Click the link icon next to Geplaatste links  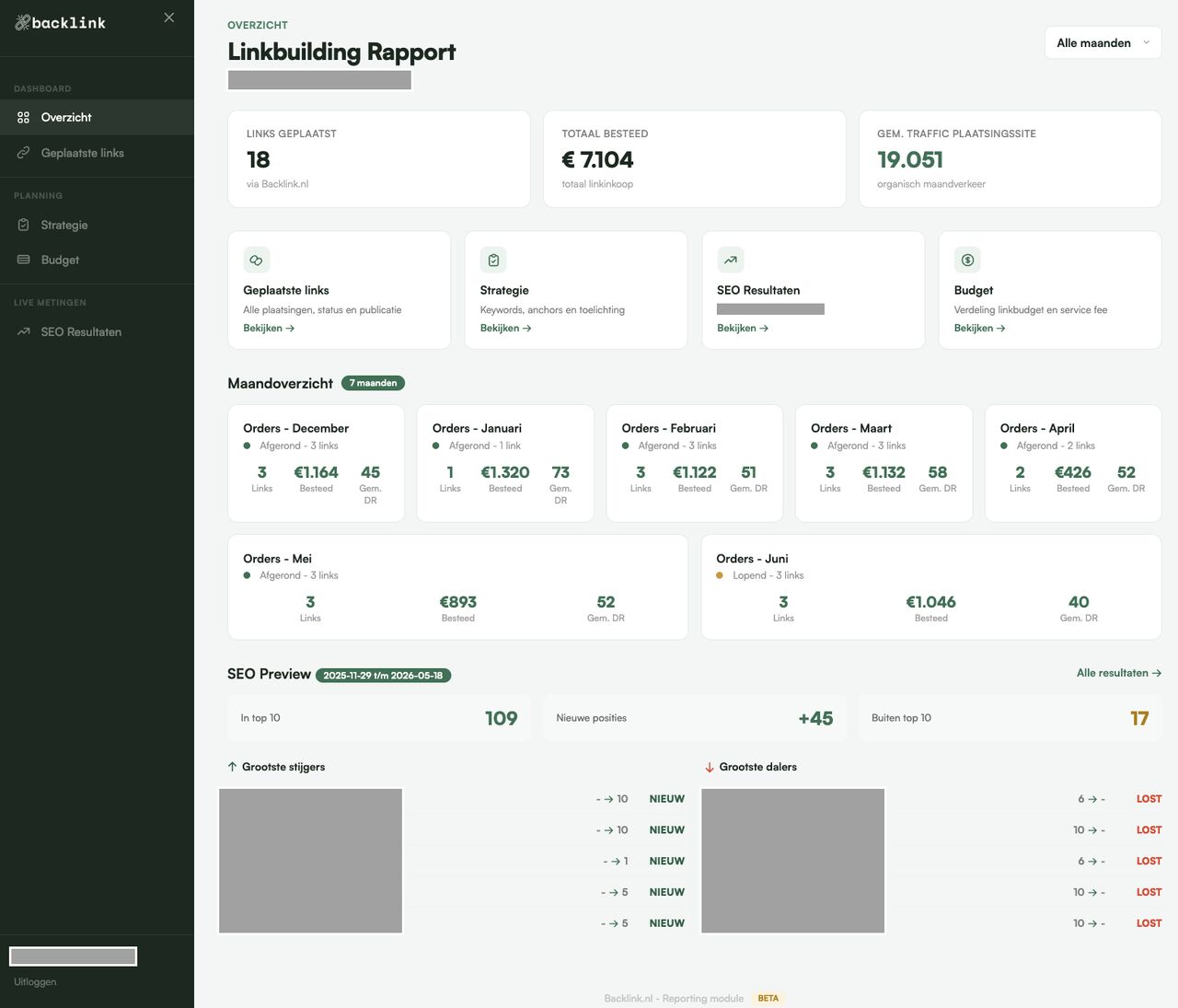click(x=24, y=154)
